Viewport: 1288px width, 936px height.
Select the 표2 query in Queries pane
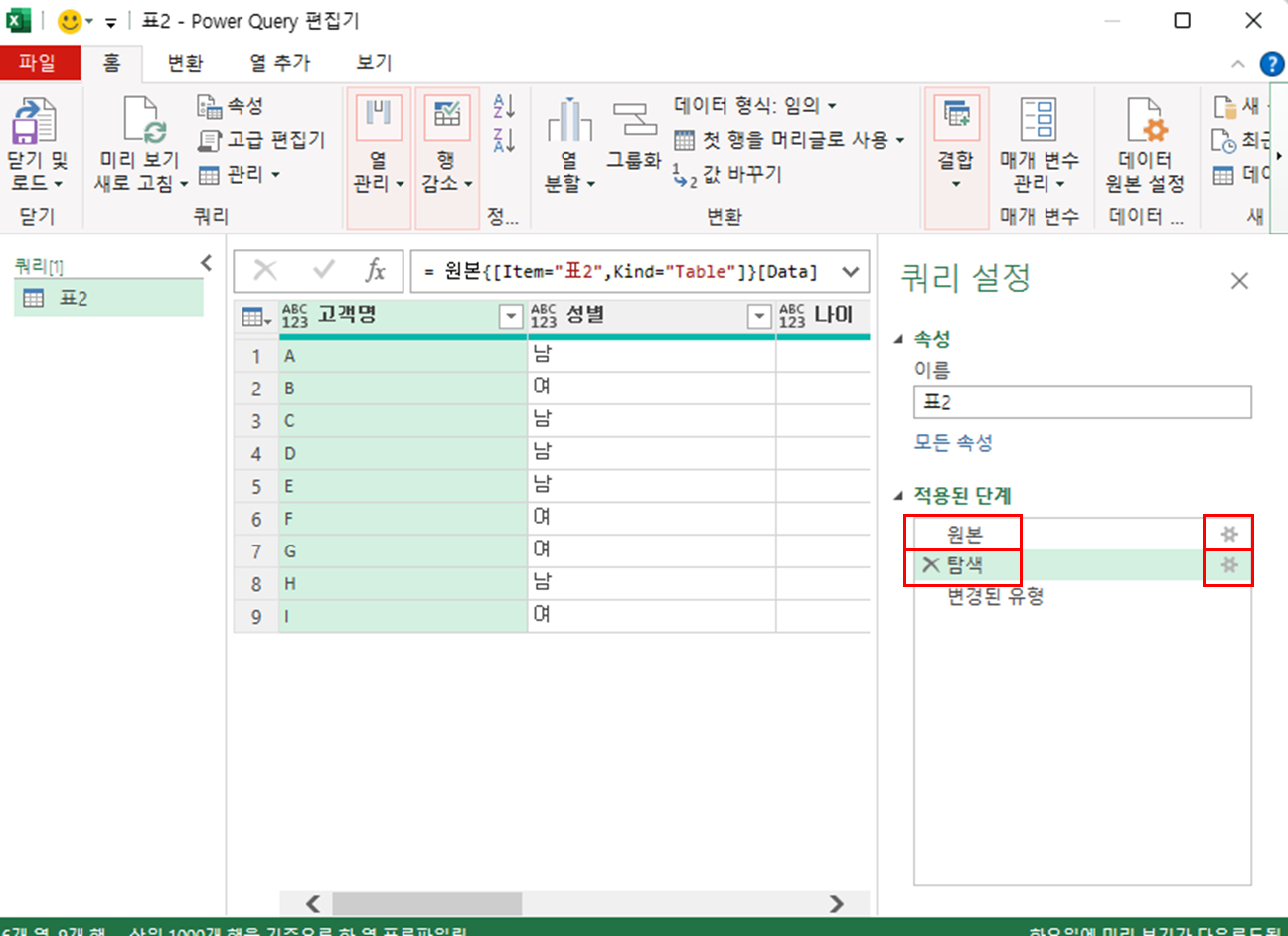[108, 298]
